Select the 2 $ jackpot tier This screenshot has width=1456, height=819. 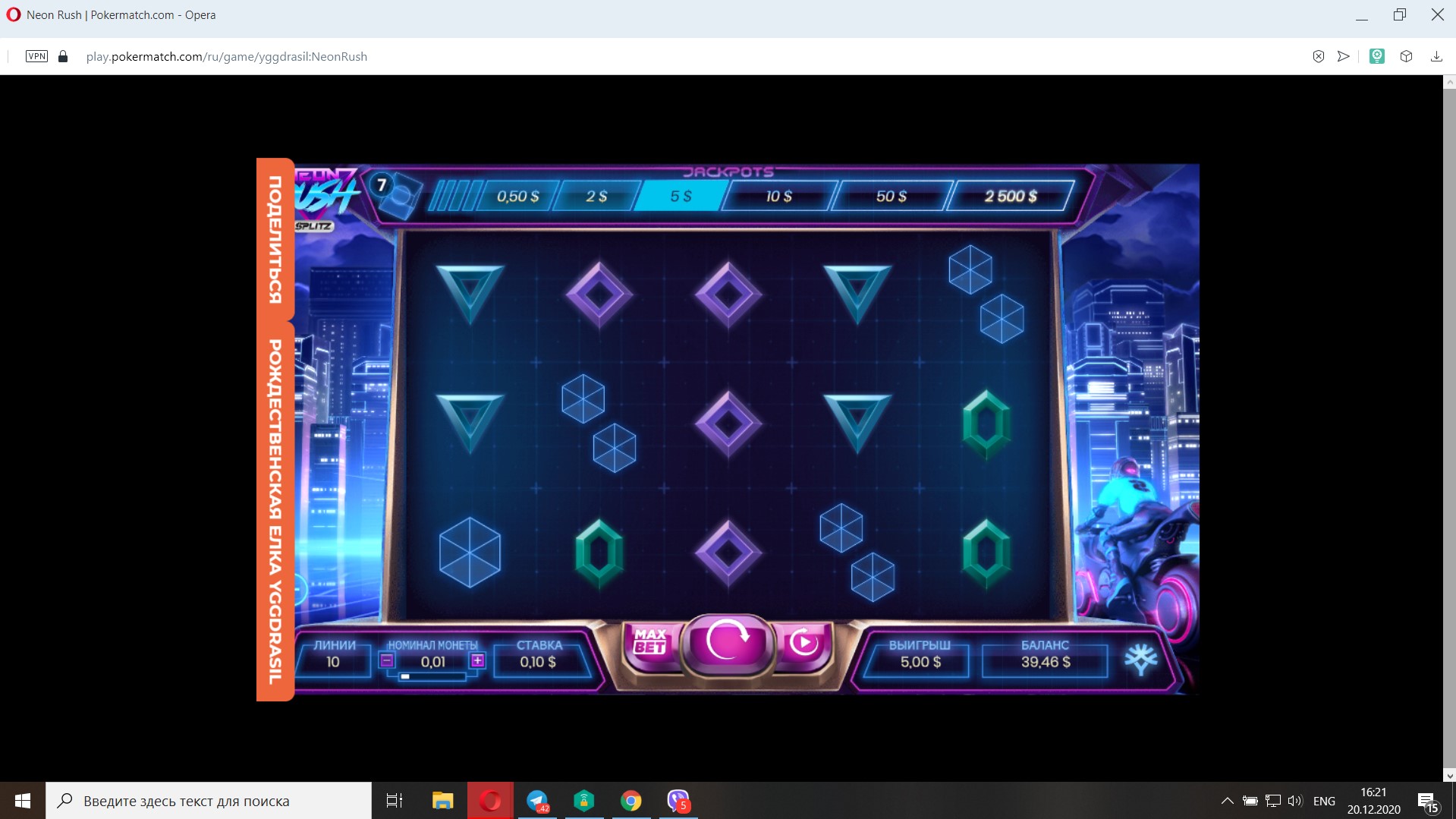point(596,197)
